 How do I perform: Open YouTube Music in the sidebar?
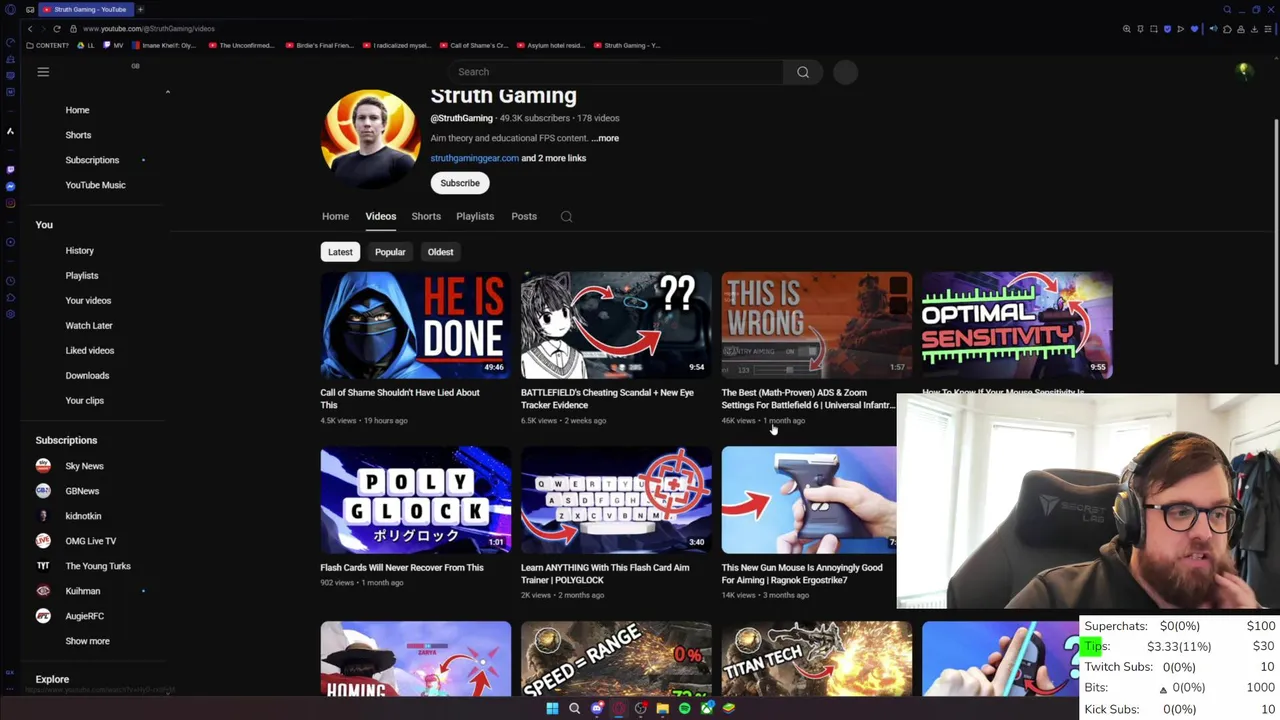coord(95,185)
